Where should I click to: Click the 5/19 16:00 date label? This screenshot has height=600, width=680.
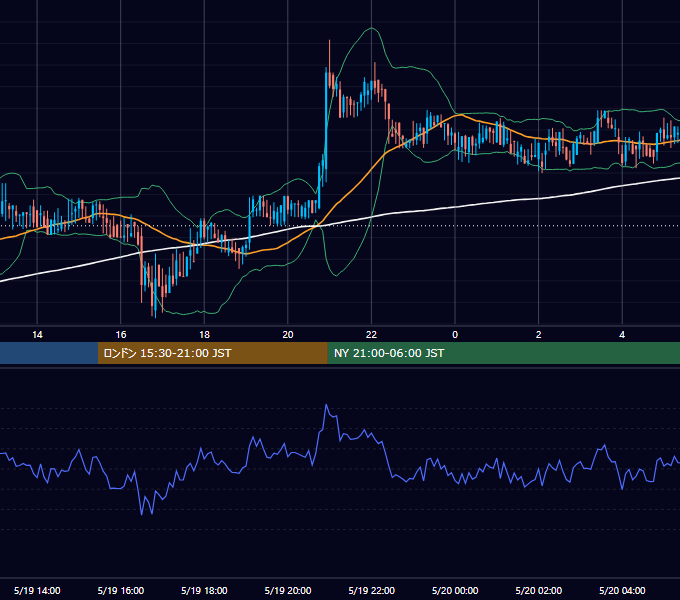[x=121, y=590]
